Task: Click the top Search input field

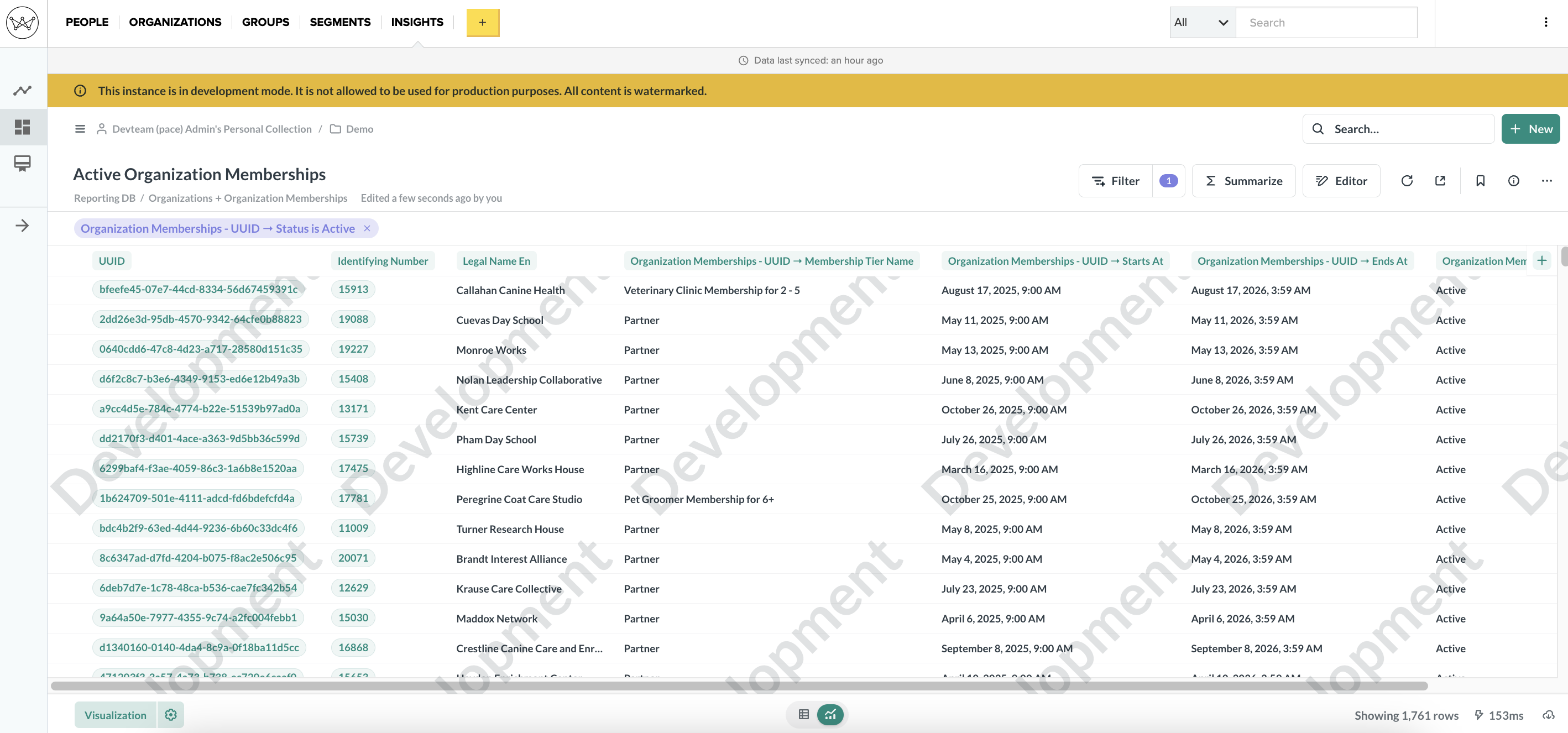Action: tap(1326, 23)
